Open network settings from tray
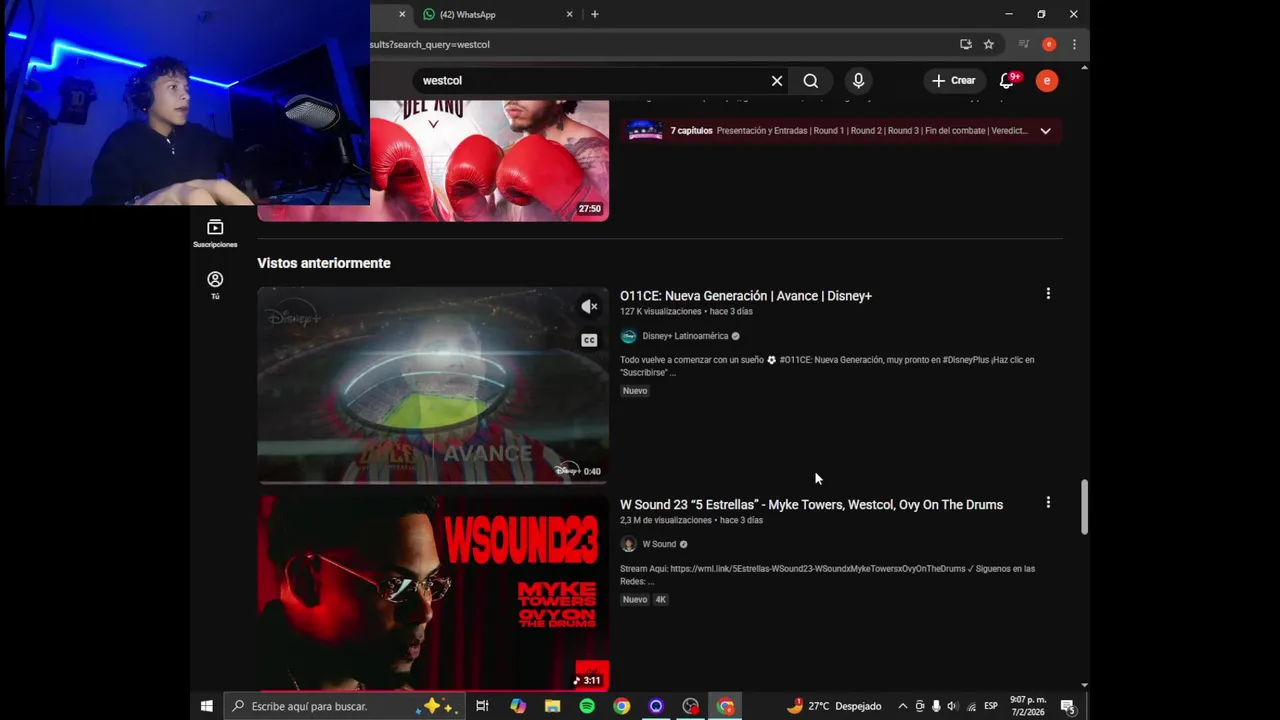The image size is (1280, 720). (971, 706)
